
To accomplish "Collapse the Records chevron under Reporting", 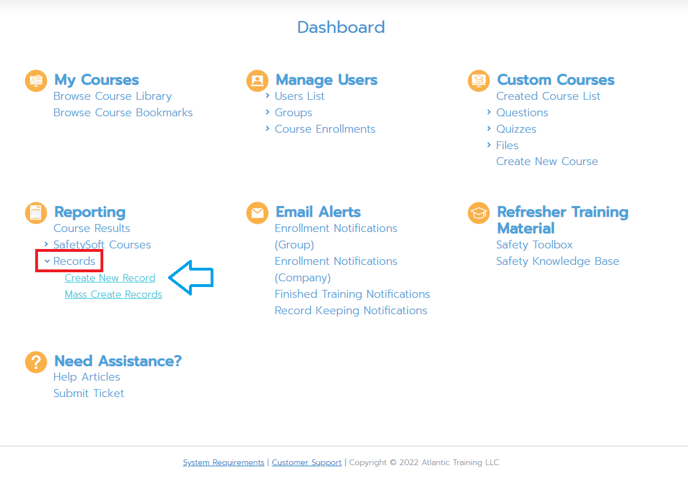I will click(x=47, y=261).
